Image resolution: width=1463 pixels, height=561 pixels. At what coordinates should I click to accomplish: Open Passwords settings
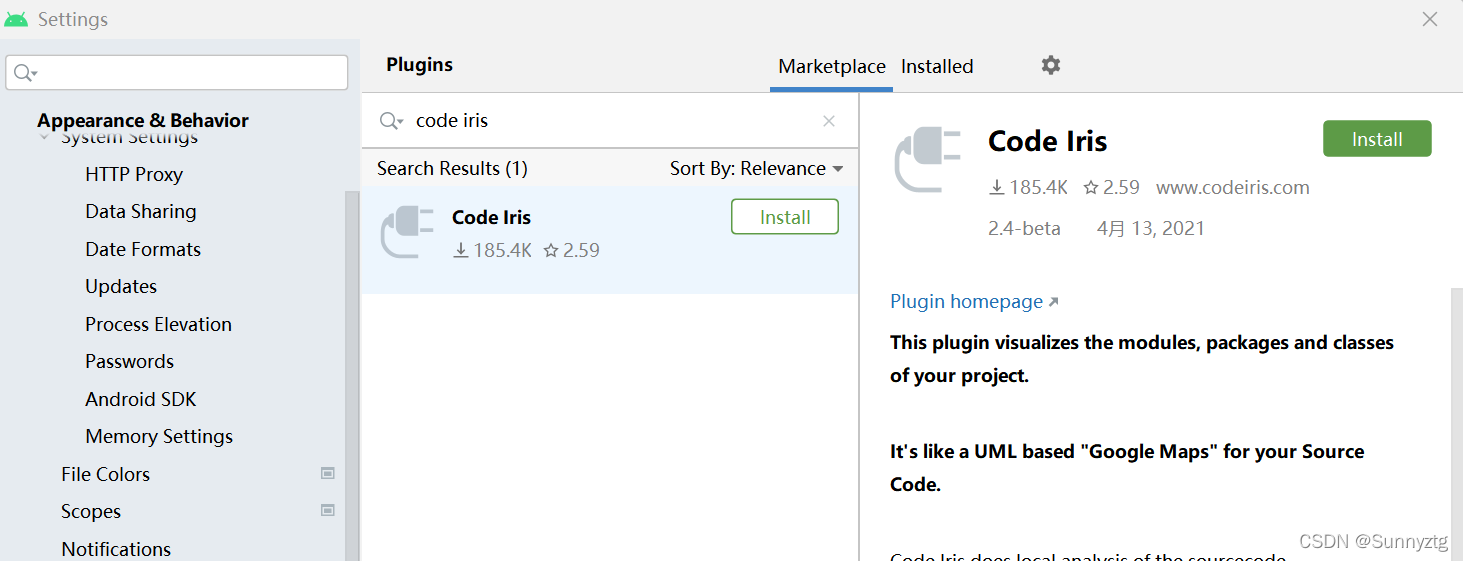(129, 361)
